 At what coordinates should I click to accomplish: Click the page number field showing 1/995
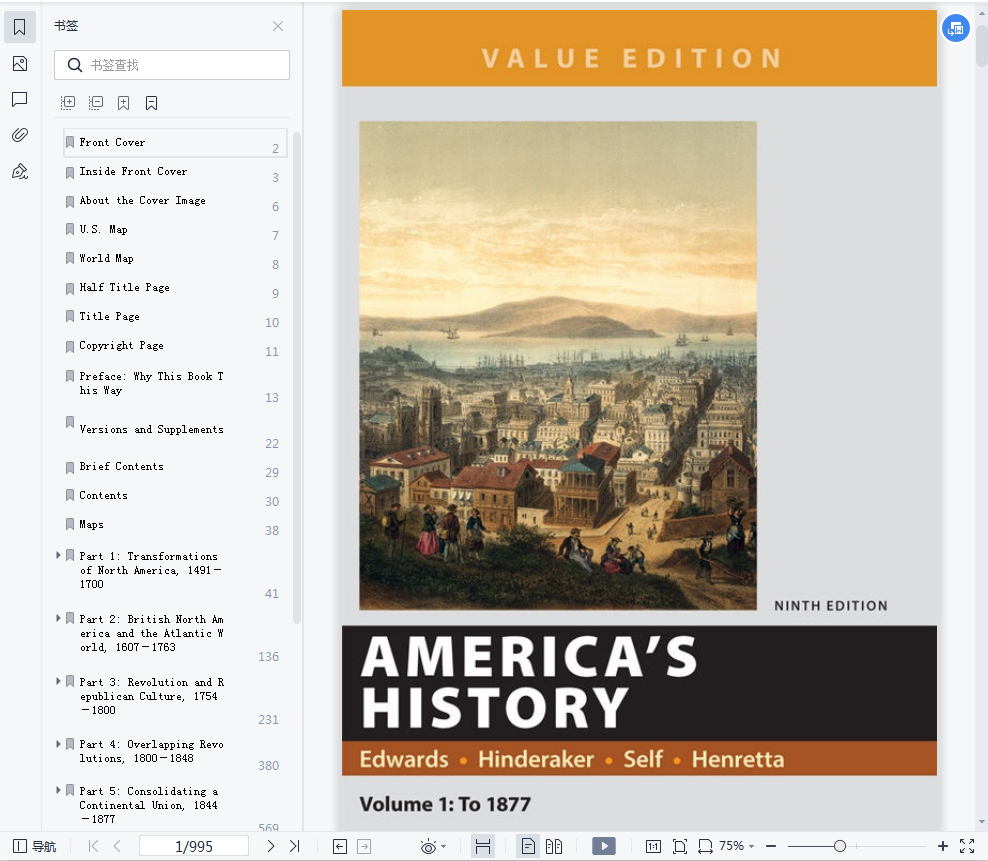point(194,846)
